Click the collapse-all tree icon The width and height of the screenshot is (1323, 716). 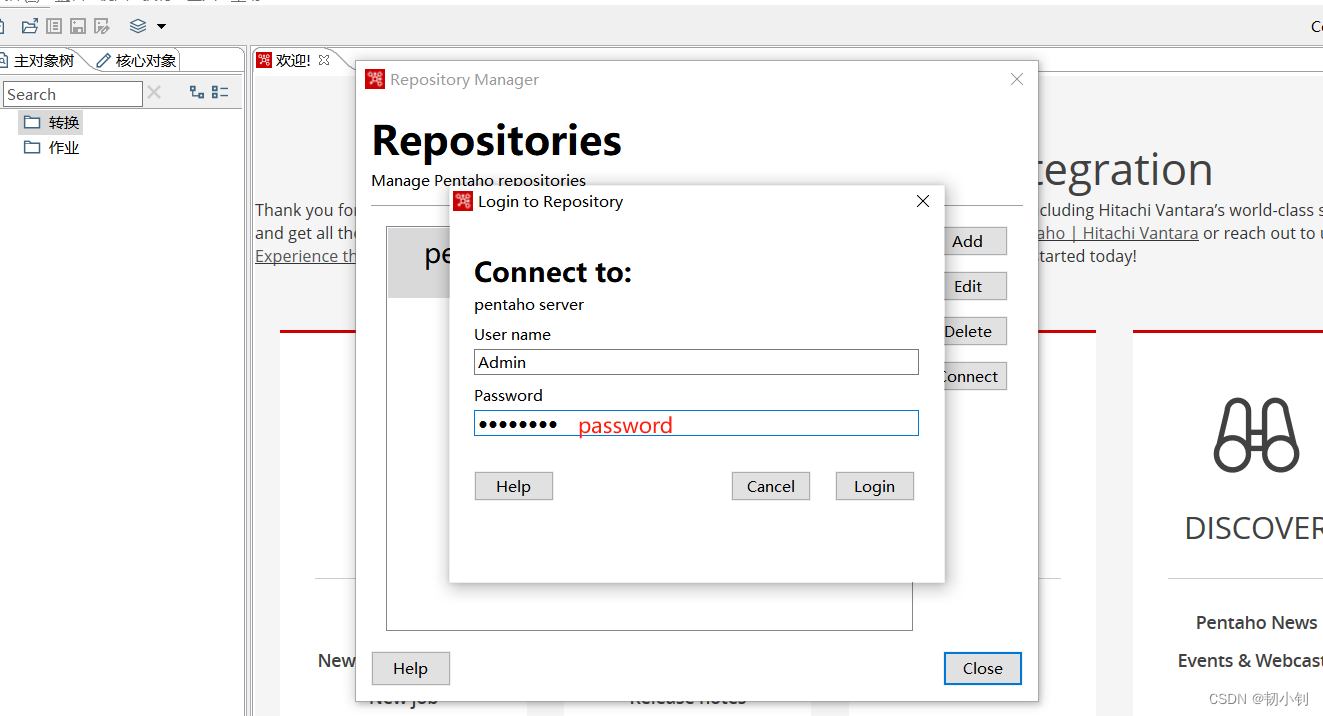click(220, 92)
